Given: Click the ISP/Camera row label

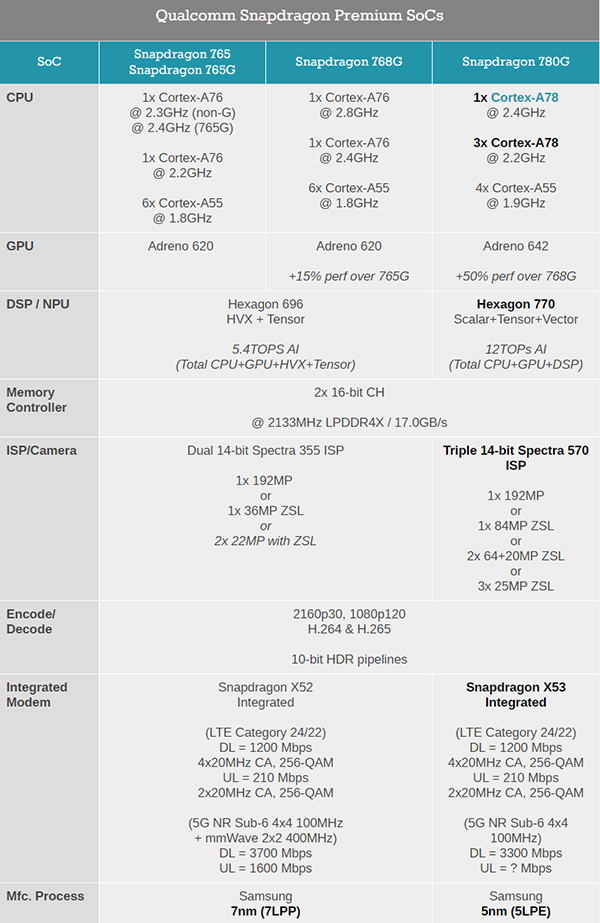Looking at the screenshot, I should click(x=42, y=451).
